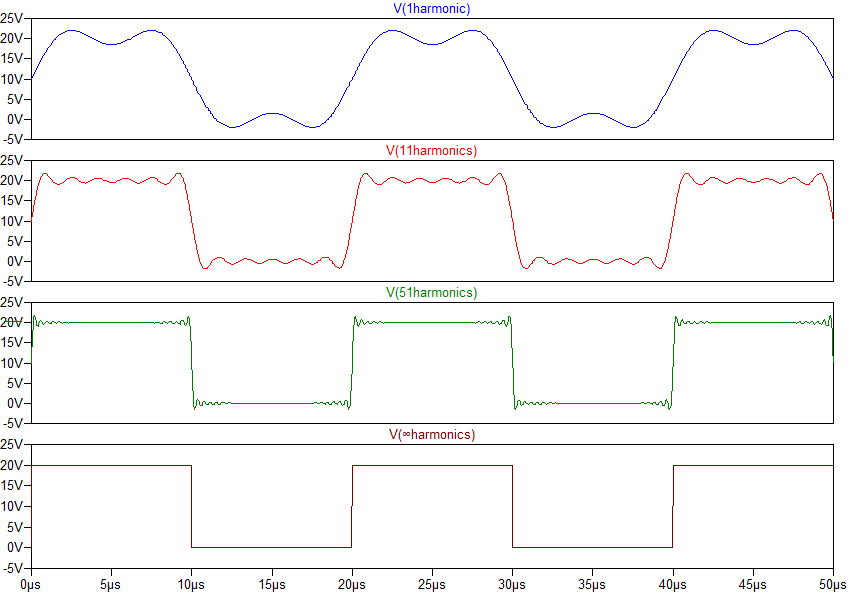
Task: Click the V(1harmonic) trace label
Action: click(x=431, y=9)
